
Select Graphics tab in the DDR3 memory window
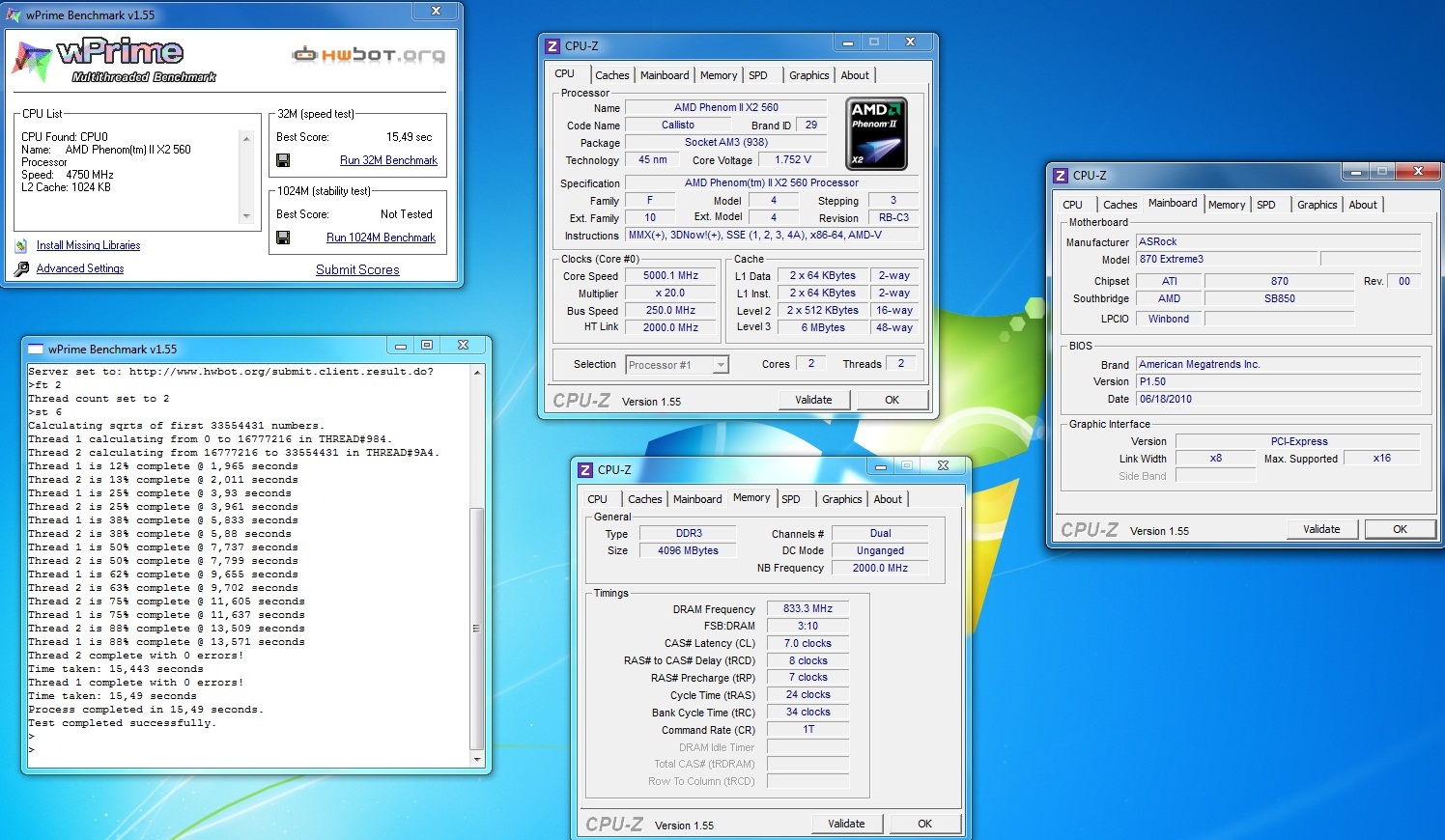point(841,499)
